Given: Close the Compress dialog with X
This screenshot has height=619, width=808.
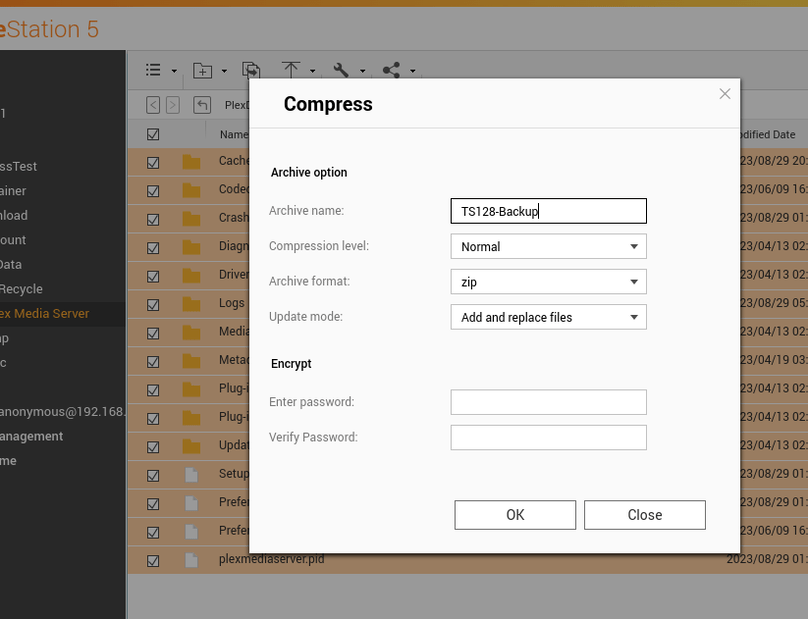Looking at the screenshot, I should tap(725, 94).
